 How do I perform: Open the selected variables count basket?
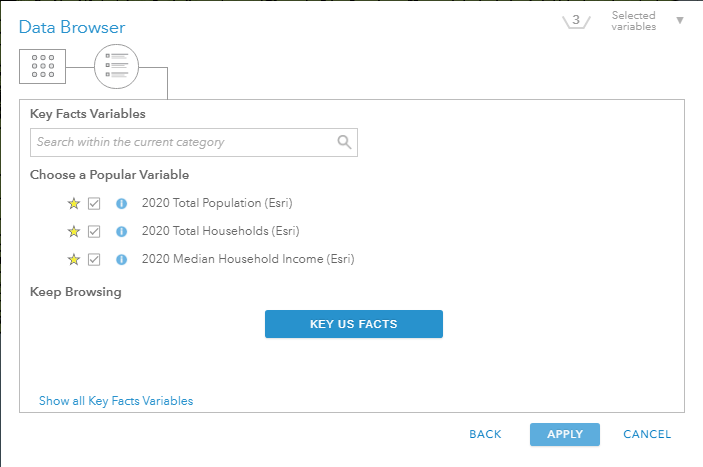click(x=576, y=20)
